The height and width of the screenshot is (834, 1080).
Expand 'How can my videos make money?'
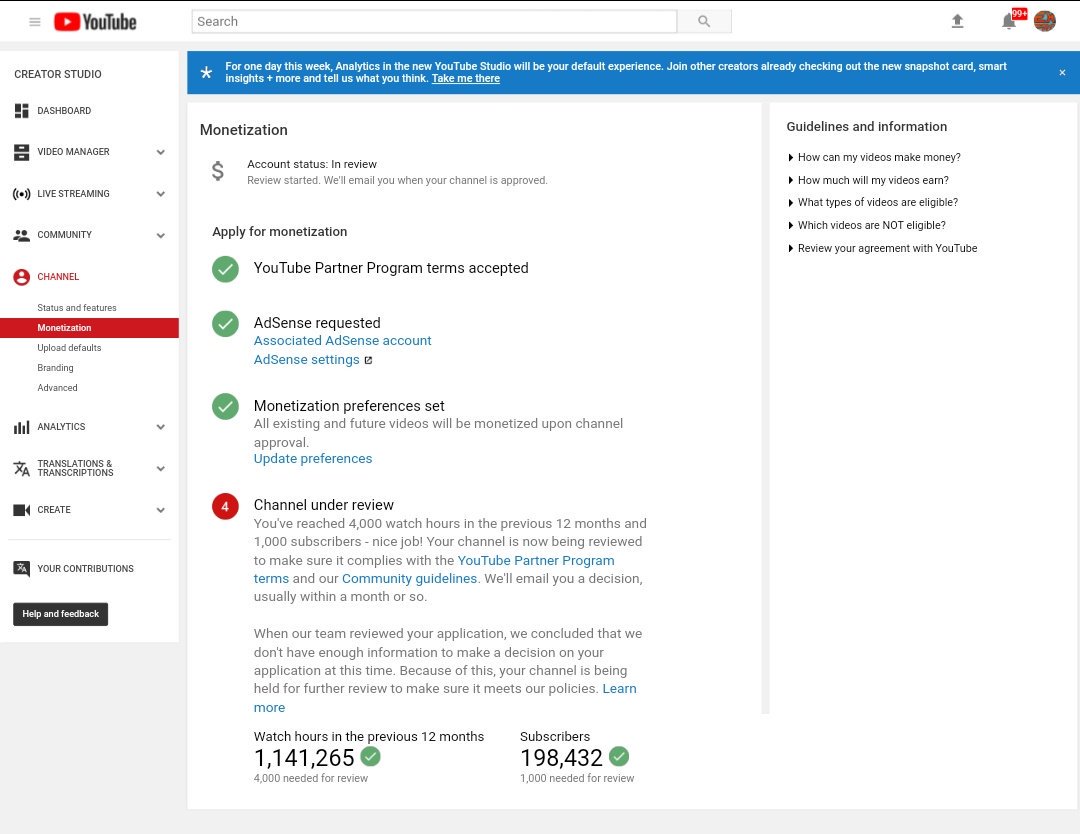point(874,157)
